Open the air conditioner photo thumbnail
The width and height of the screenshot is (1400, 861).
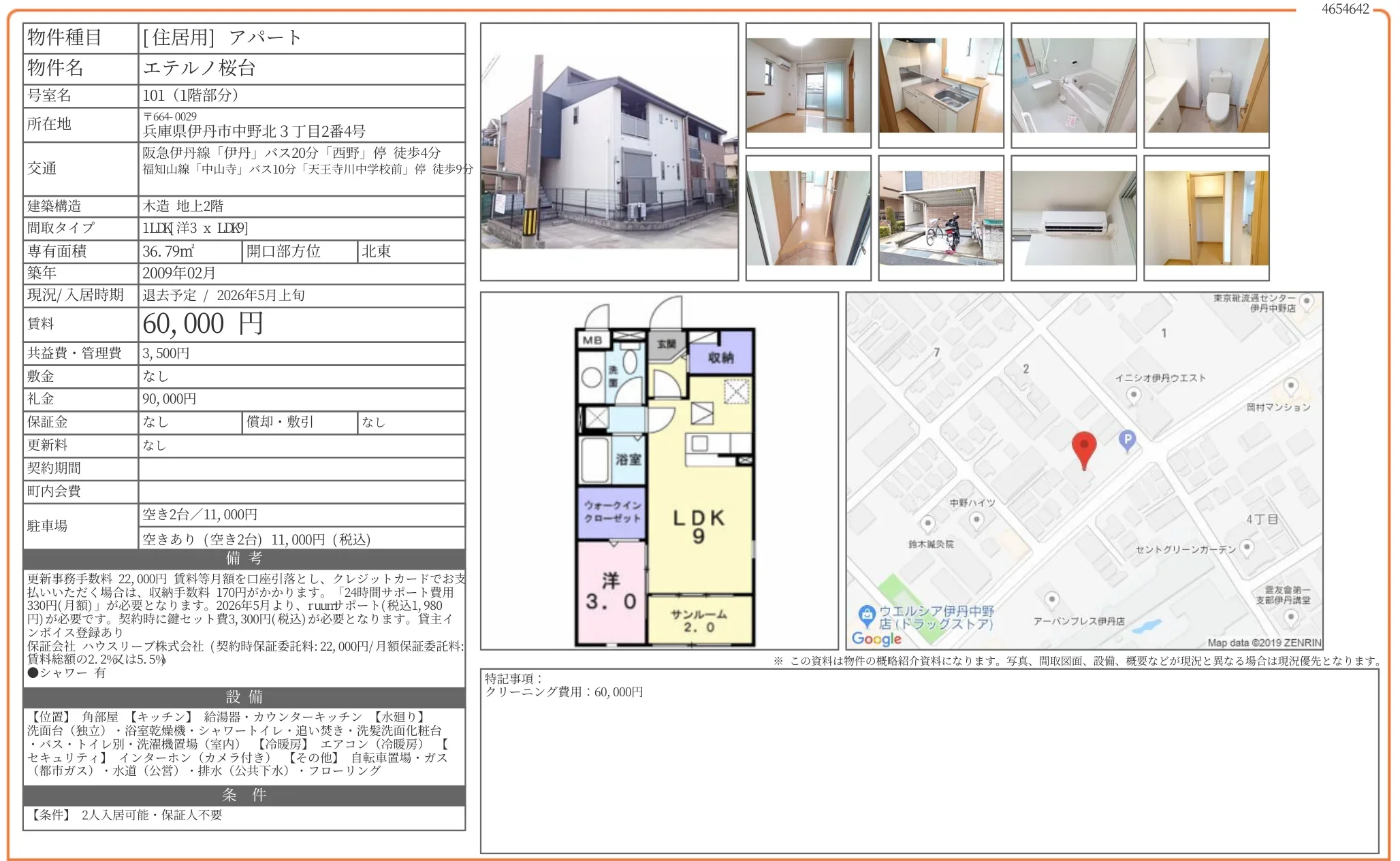[1073, 218]
